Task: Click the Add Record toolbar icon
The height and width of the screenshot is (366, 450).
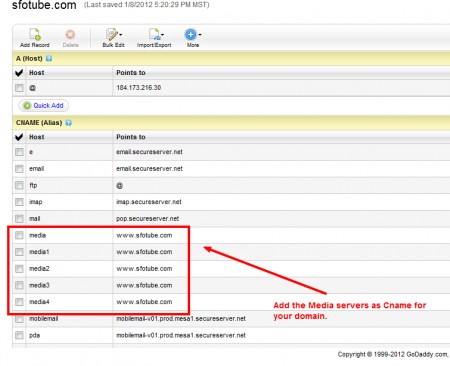Action: [x=35, y=34]
